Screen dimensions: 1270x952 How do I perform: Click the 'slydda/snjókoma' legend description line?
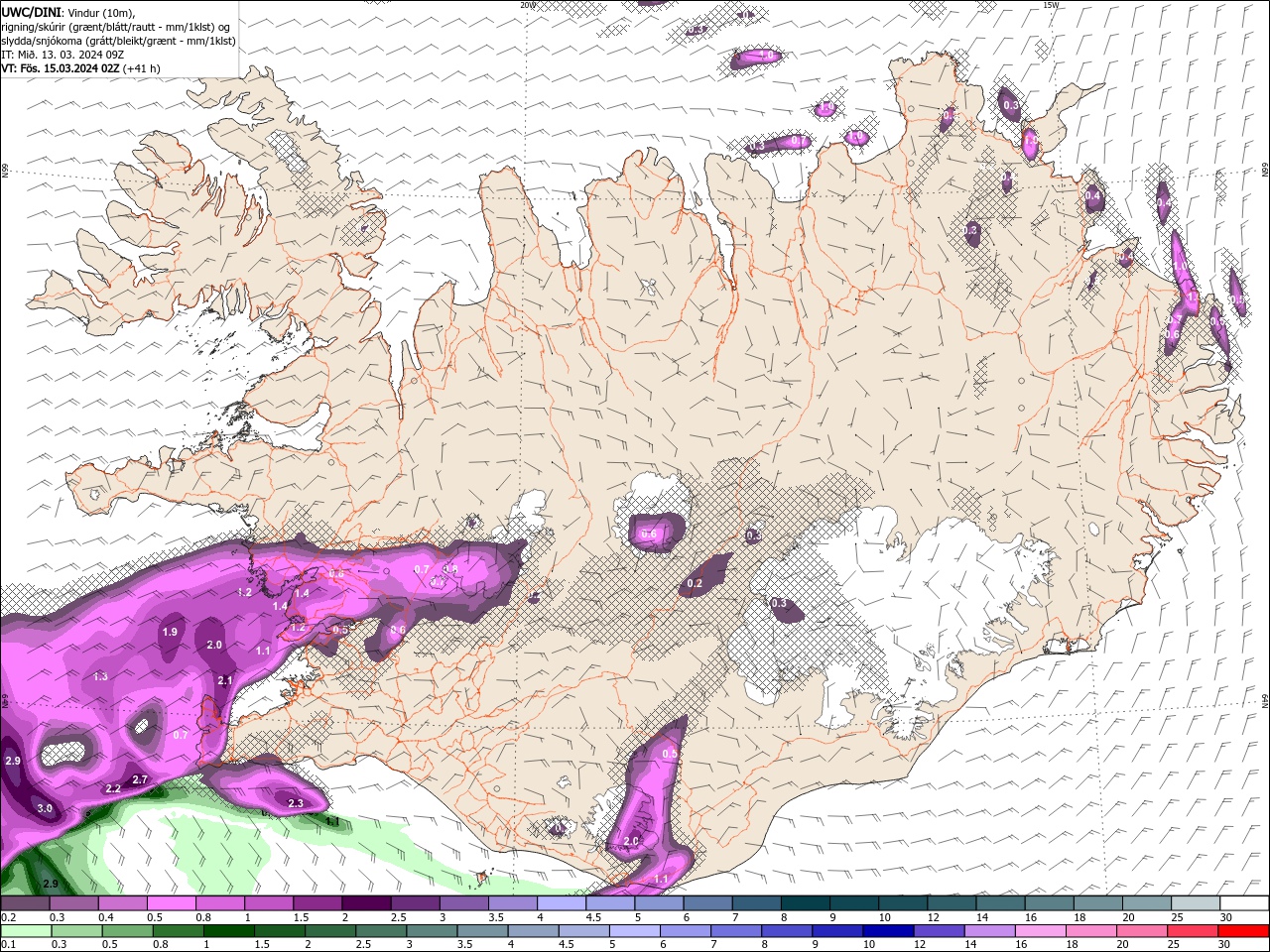pos(117,41)
